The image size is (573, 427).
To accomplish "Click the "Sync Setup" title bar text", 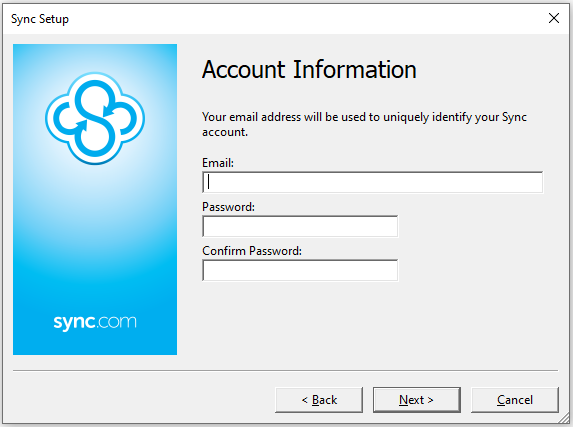I will (x=40, y=19).
